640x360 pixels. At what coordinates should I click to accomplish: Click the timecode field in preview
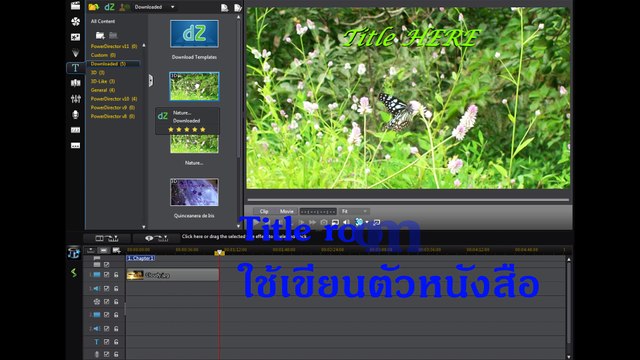pyautogui.click(x=318, y=211)
